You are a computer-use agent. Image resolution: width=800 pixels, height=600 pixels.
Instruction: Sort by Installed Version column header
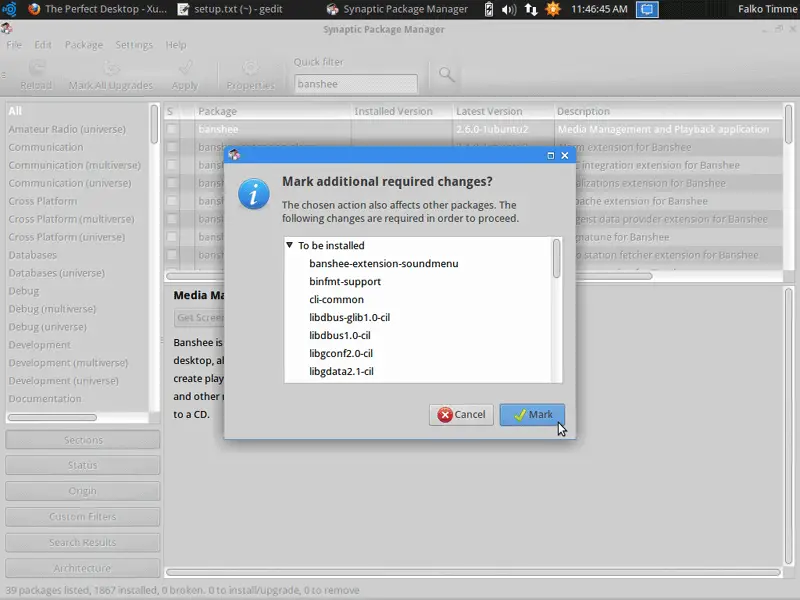[402, 111]
